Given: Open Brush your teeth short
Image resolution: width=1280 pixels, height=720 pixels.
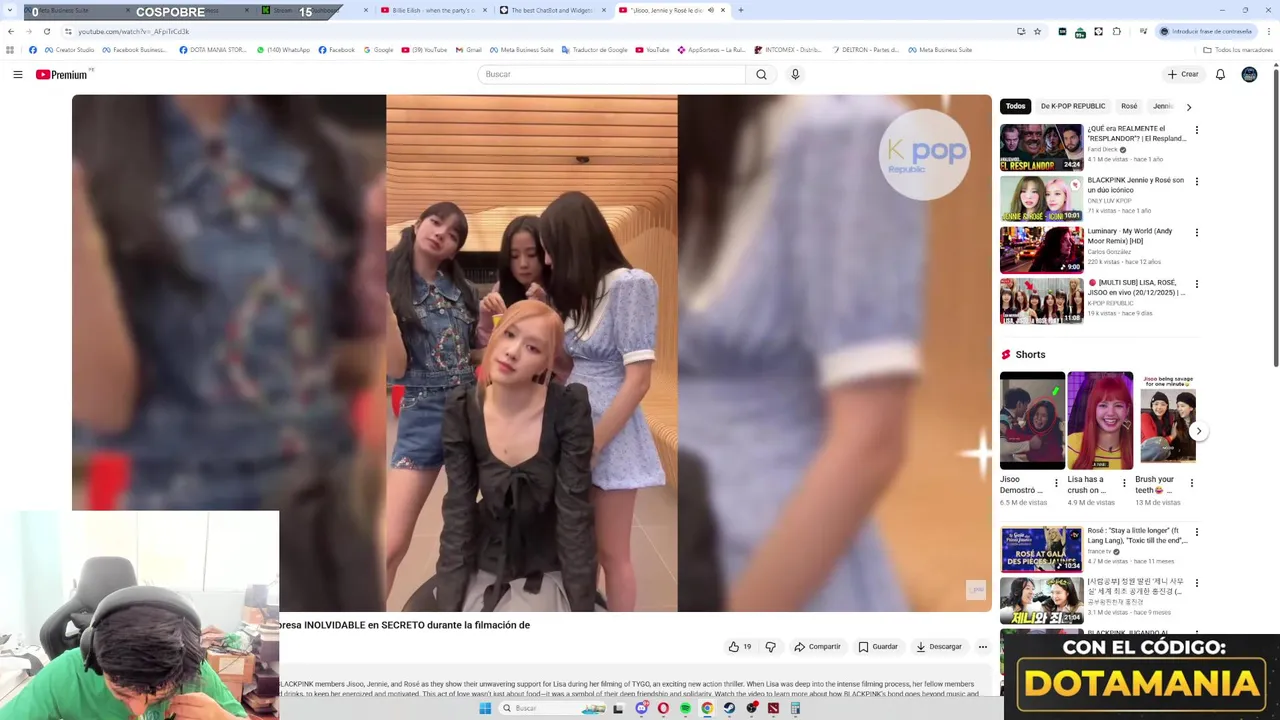Looking at the screenshot, I should click(1167, 420).
